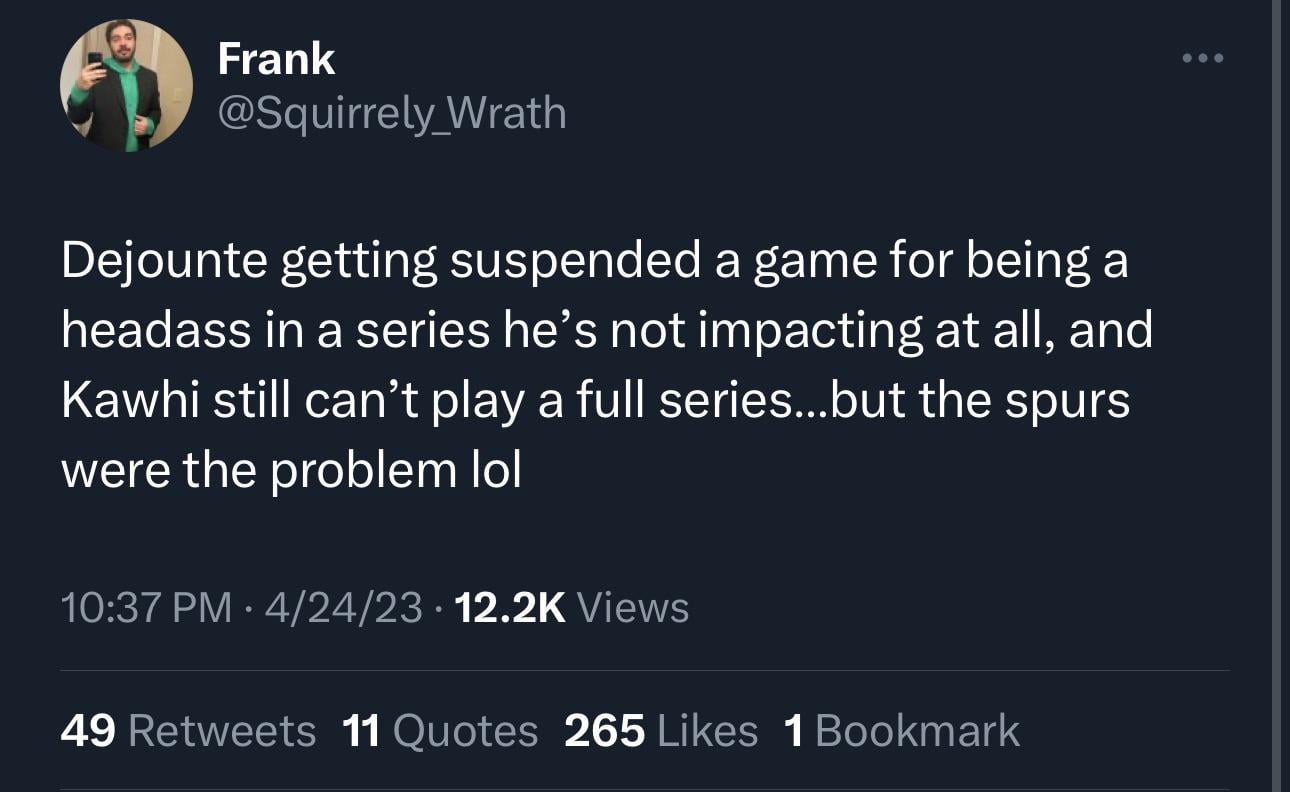Open Frank's profile picture
This screenshot has height=792, width=1290.
[126, 86]
